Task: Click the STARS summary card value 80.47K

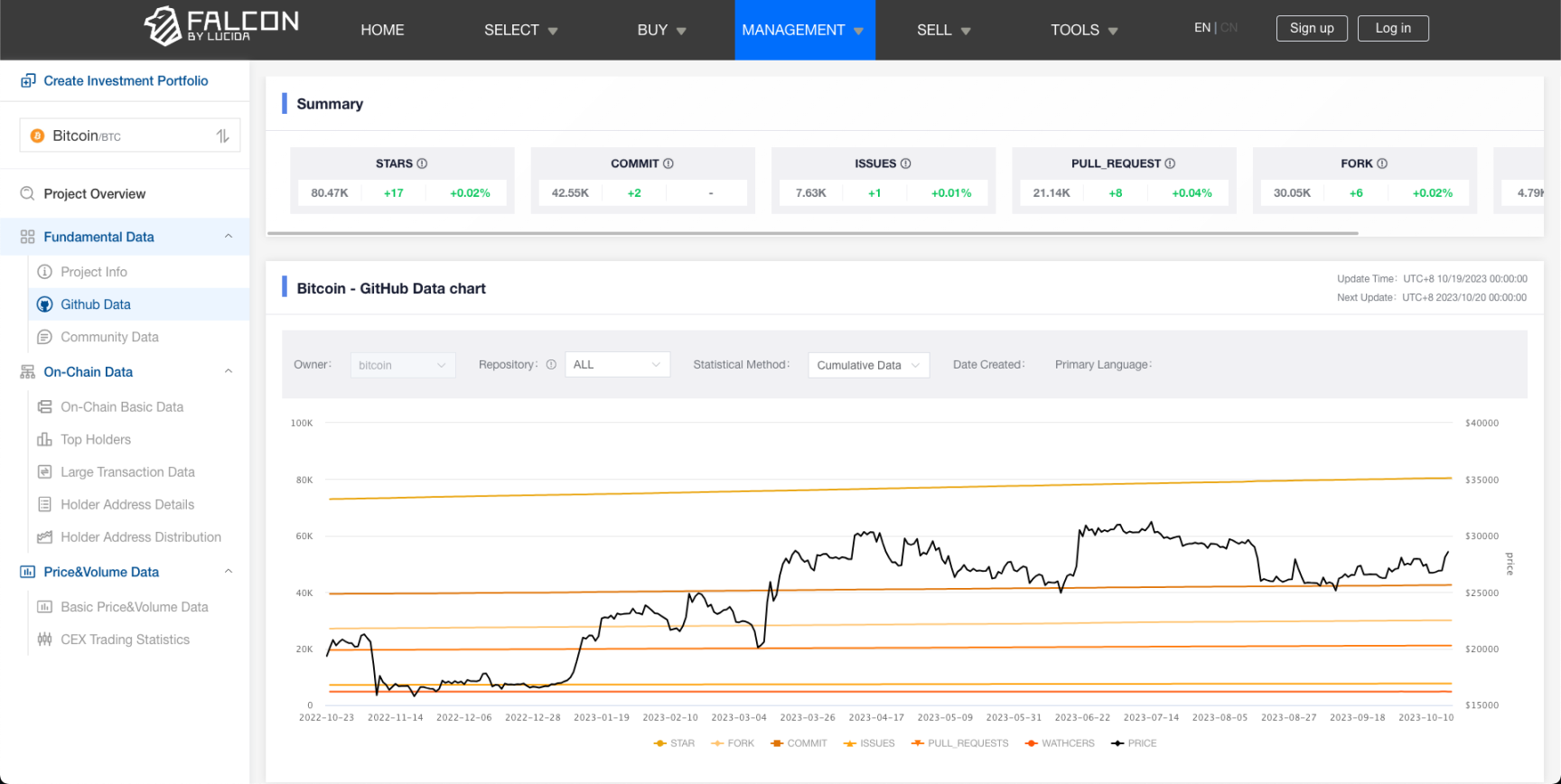Action: coord(330,193)
